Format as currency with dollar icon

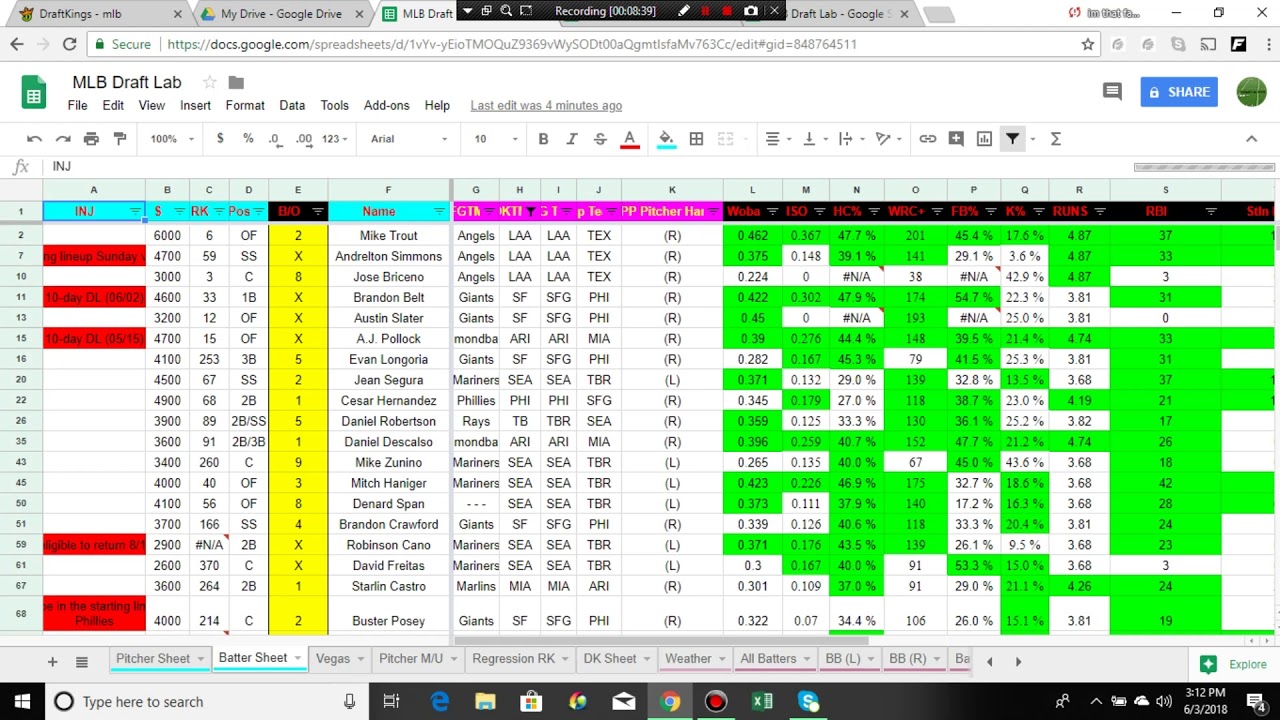pyautogui.click(x=220, y=139)
